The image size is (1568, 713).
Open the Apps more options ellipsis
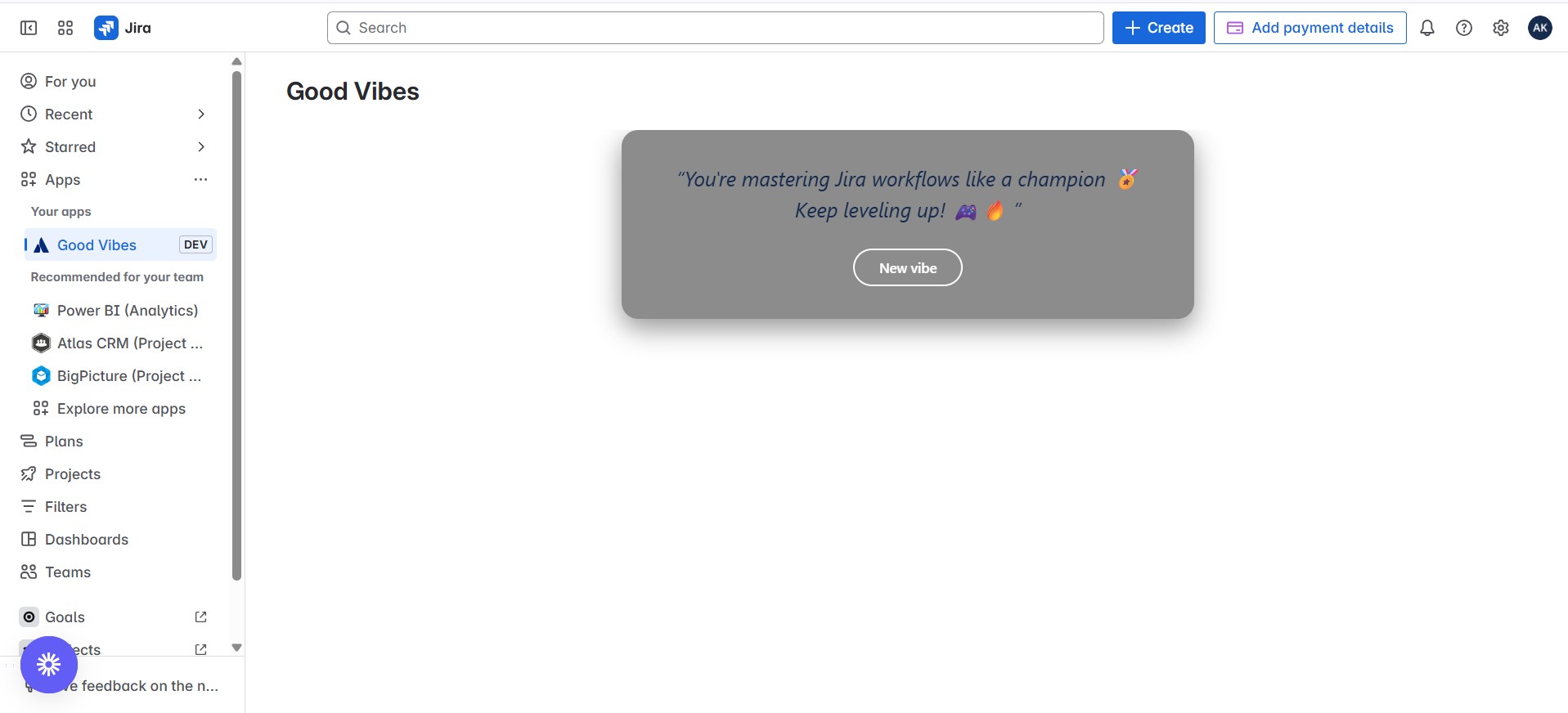click(x=200, y=179)
